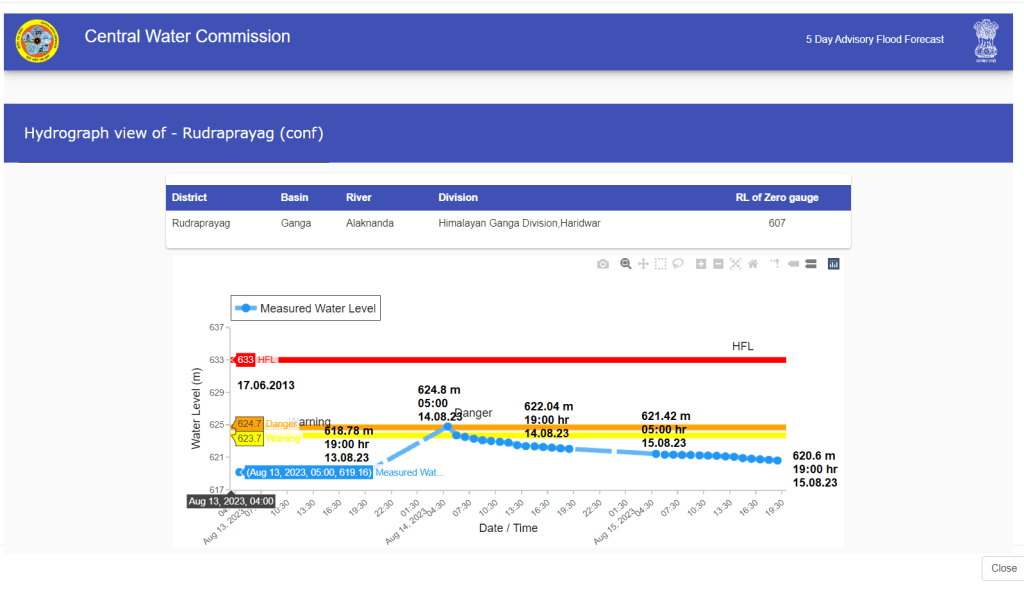Toggle Measured Water Level legend entry
This screenshot has height=589, width=1024.
pos(306,309)
